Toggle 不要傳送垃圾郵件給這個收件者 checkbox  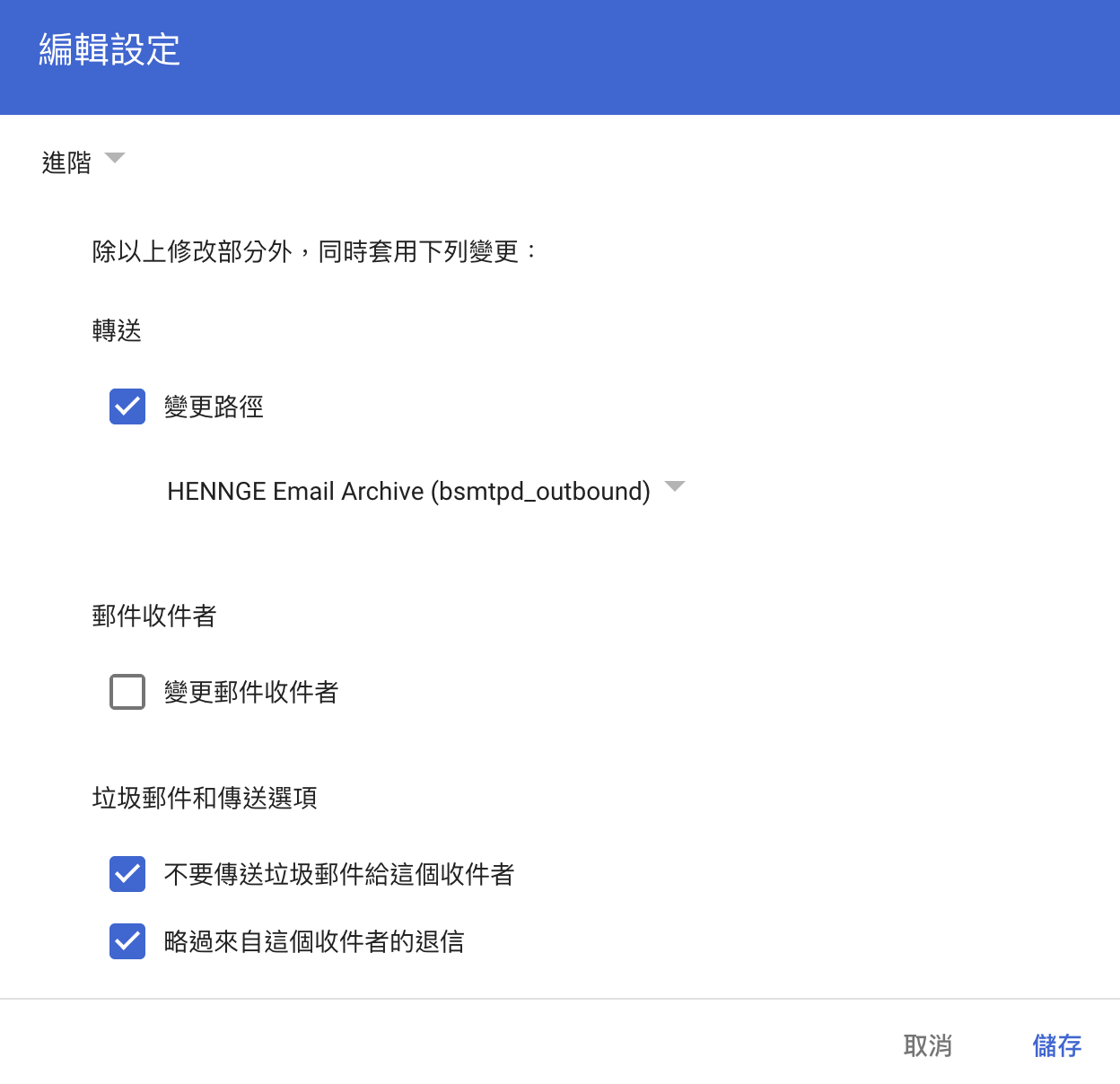tap(127, 874)
